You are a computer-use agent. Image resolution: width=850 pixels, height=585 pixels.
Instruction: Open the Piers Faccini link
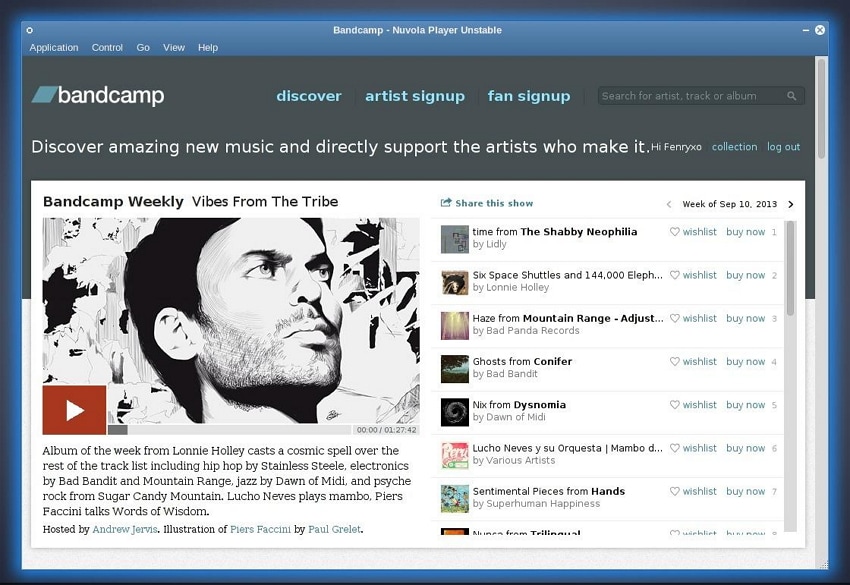coord(260,529)
